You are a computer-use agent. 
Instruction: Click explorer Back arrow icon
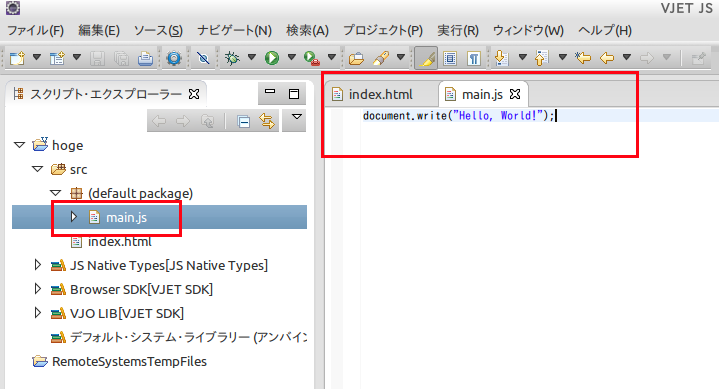159,121
